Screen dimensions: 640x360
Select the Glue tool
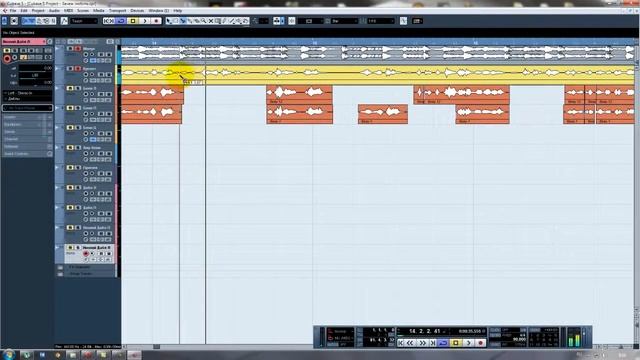(x=190, y=21)
